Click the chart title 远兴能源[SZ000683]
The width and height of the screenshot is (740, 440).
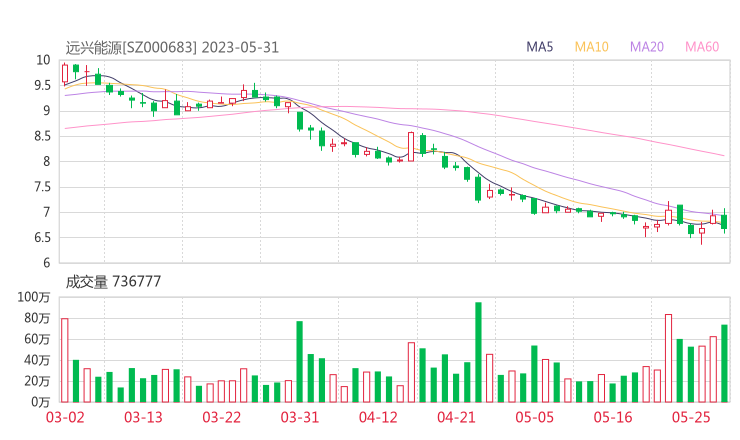pyautogui.click(x=131, y=48)
